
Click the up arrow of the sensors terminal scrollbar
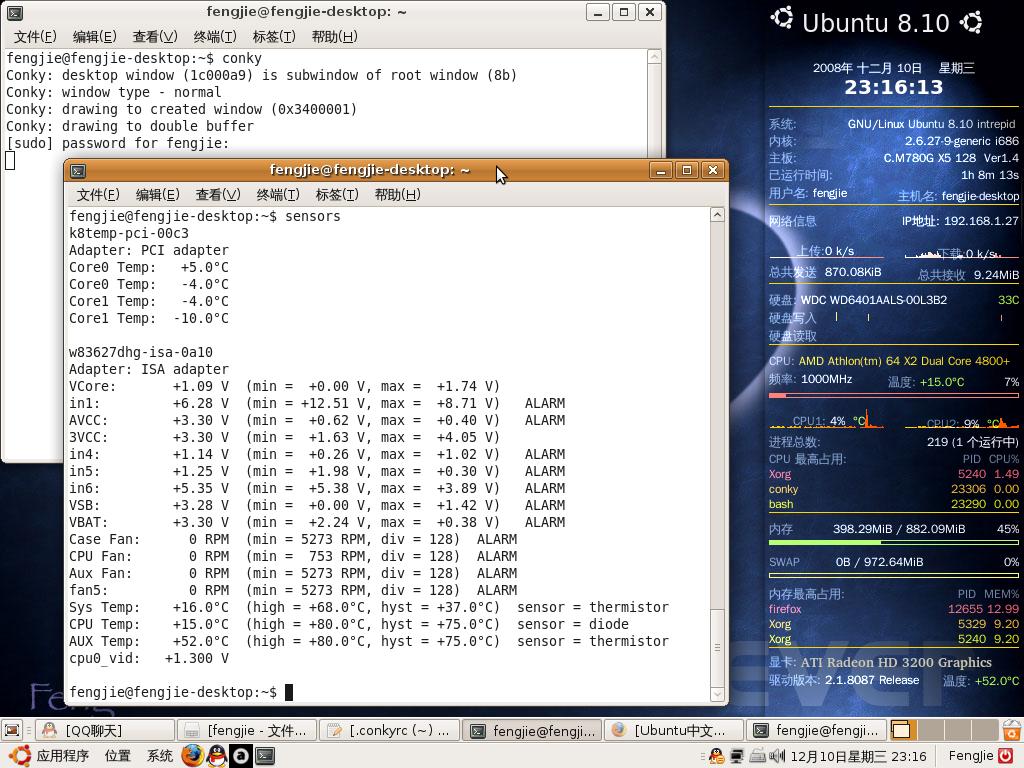coord(717,215)
